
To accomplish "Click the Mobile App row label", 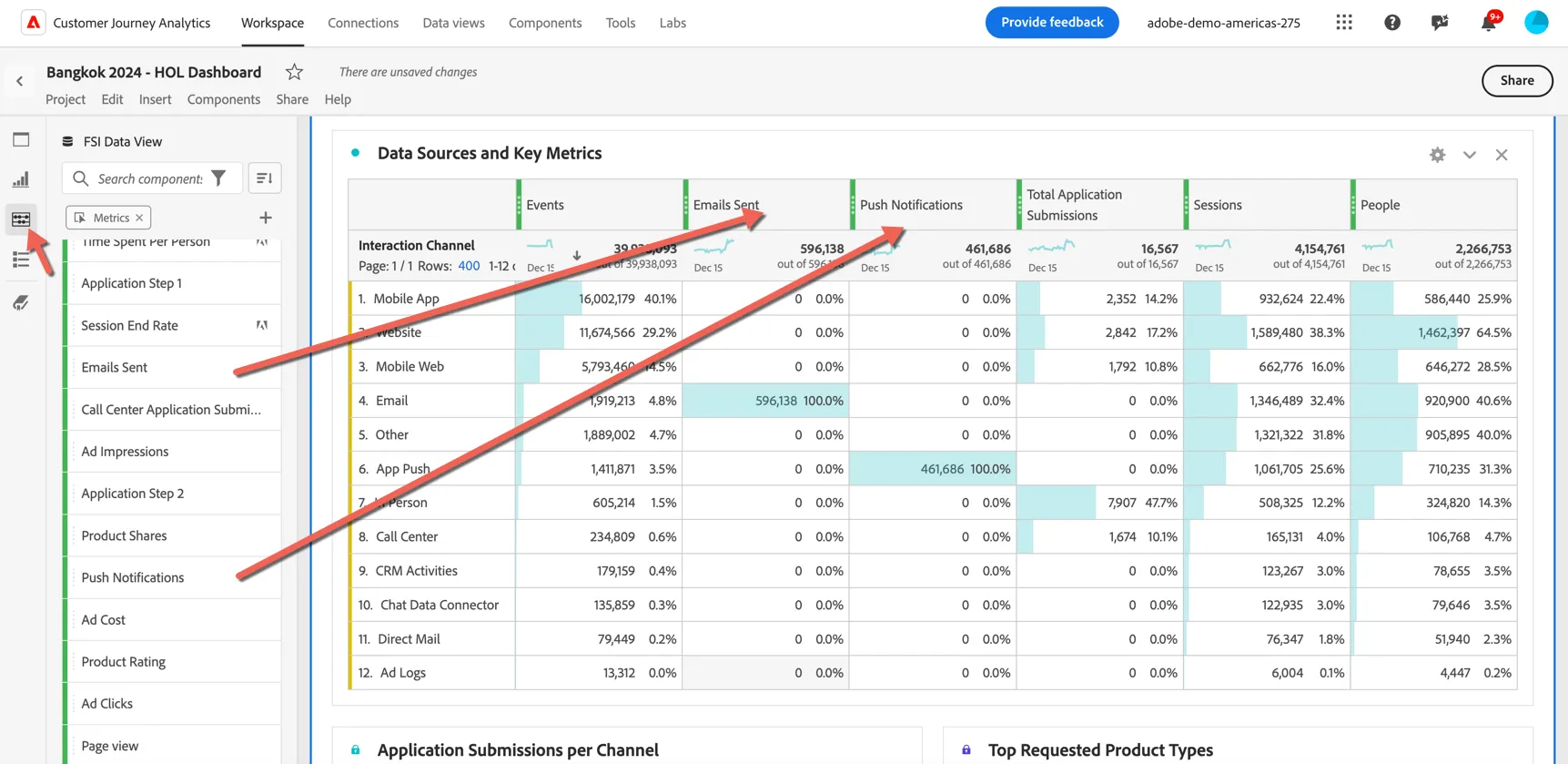I will coord(406,299).
